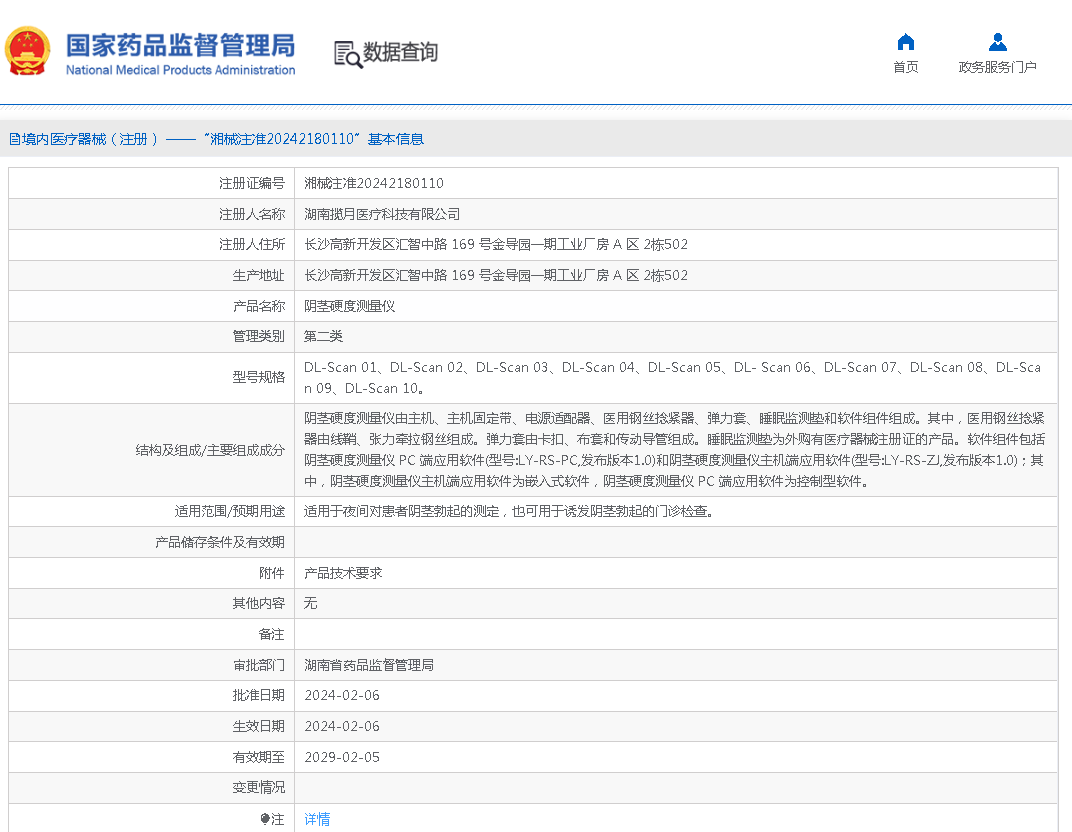Click the 批准日期 value 2024-02-06
The width and height of the screenshot is (1072, 832).
342,695
